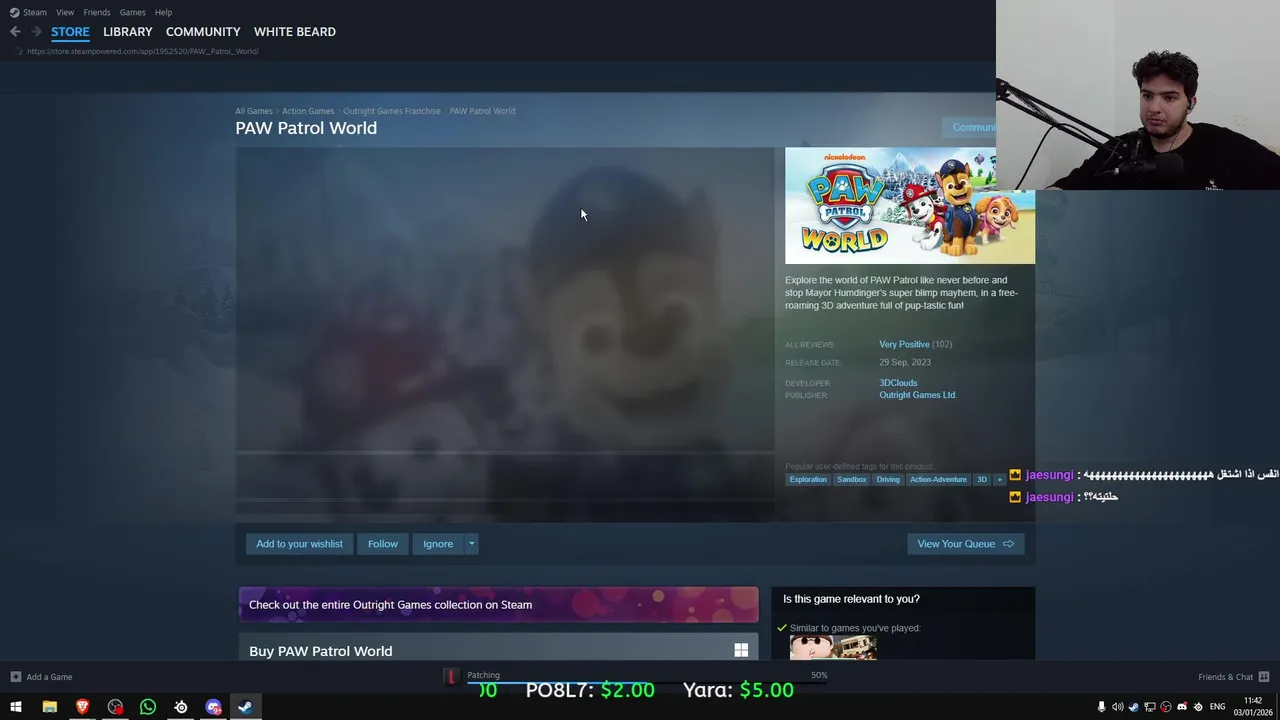Open the Very Positive reviews link
Viewport: 1280px width, 720px height.
pyautogui.click(x=904, y=344)
